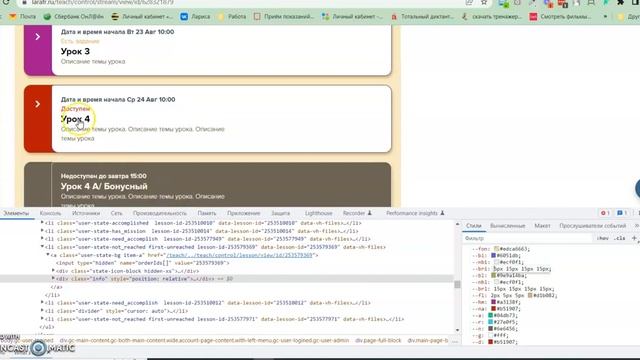Open the Работа bookmark folder
The image size is (640, 360).
tap(232, 17)
